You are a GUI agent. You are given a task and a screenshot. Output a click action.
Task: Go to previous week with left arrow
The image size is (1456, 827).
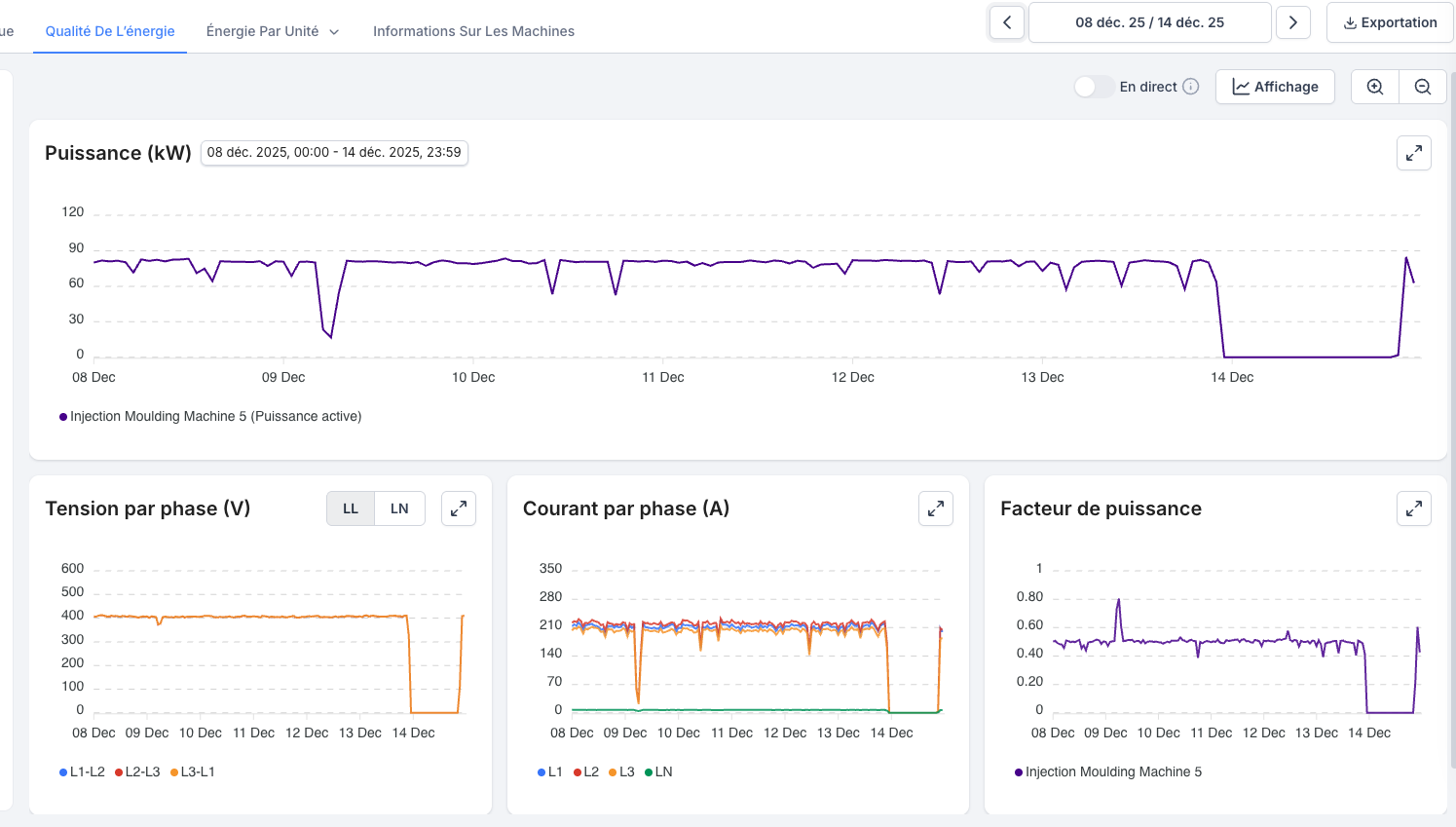pyautogui.click(x=1007, y=22)
